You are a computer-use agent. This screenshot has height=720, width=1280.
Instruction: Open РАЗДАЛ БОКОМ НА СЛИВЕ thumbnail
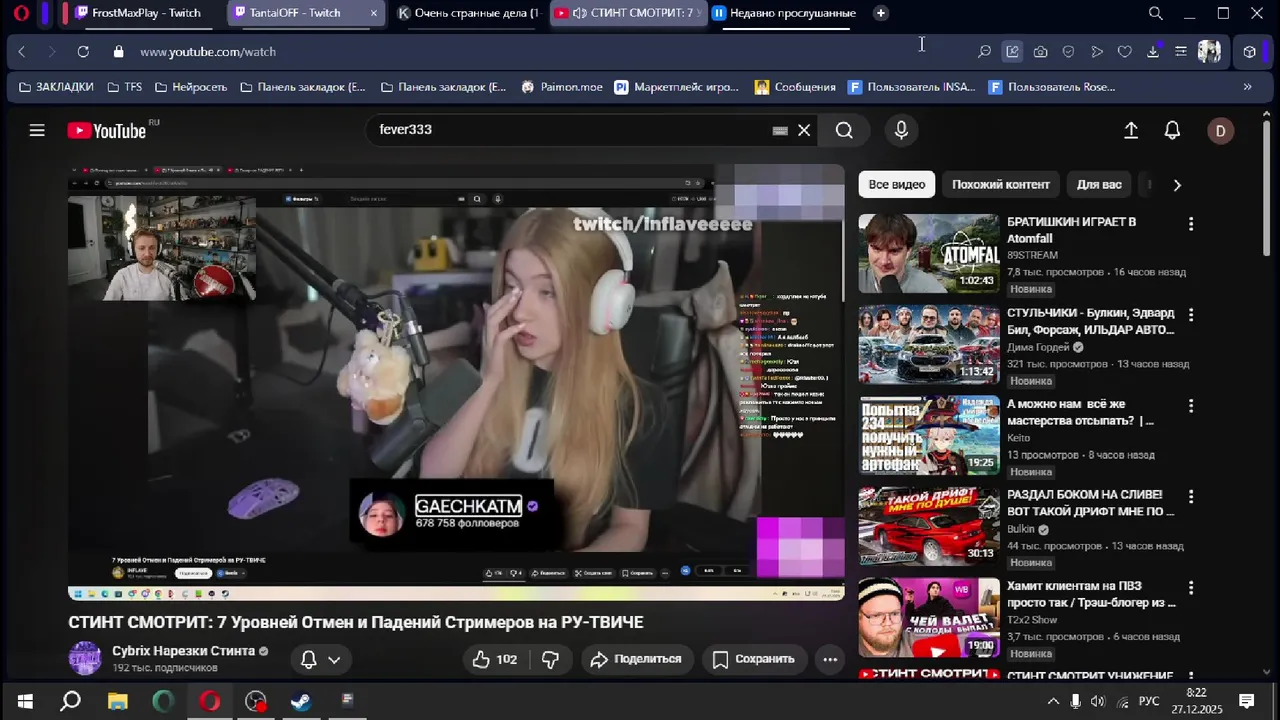(x=929, y=526)
